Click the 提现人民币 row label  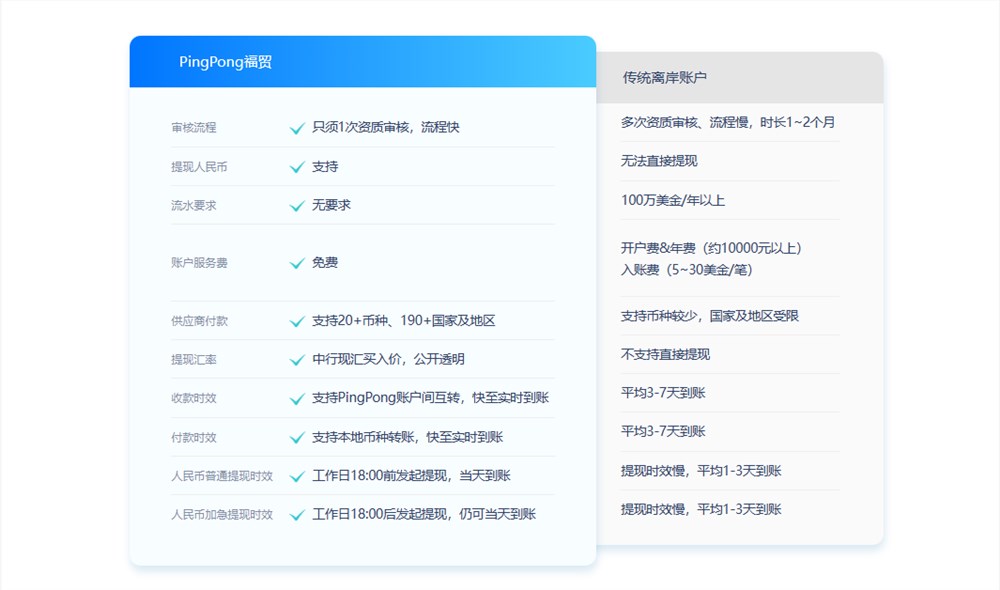[199, 167]
